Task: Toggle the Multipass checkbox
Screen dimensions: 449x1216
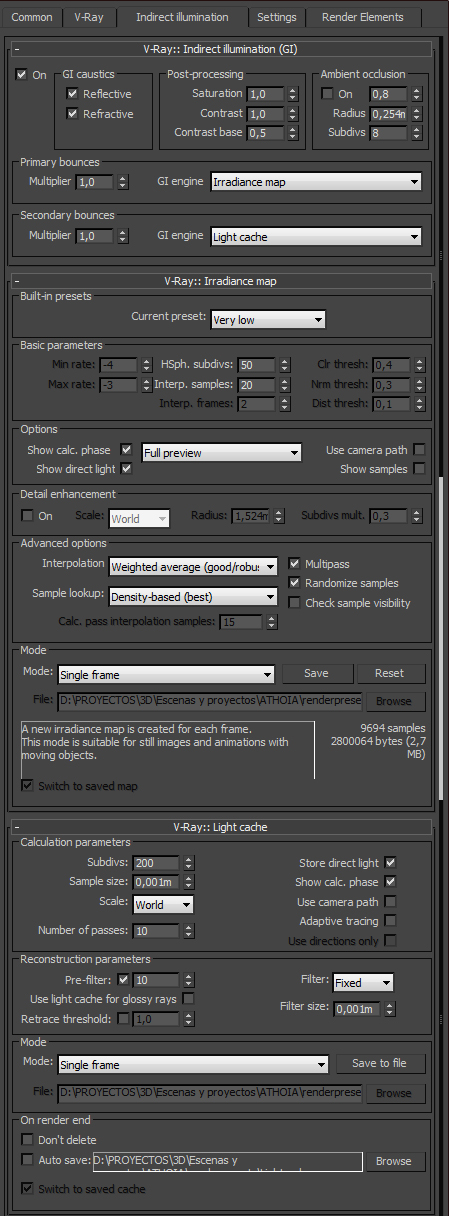Action: [294, 564]
